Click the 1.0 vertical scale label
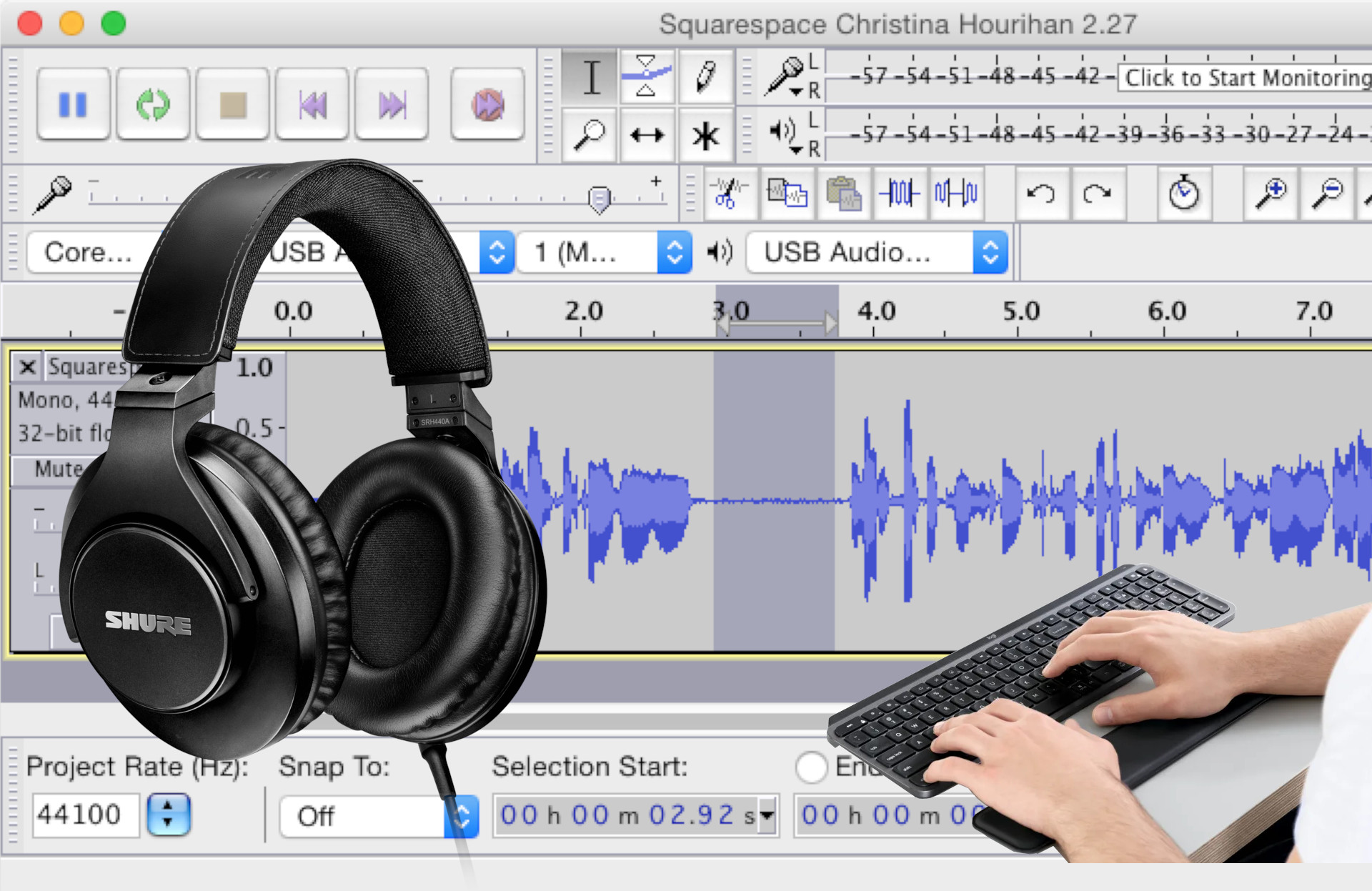 (x=254, y=367)
